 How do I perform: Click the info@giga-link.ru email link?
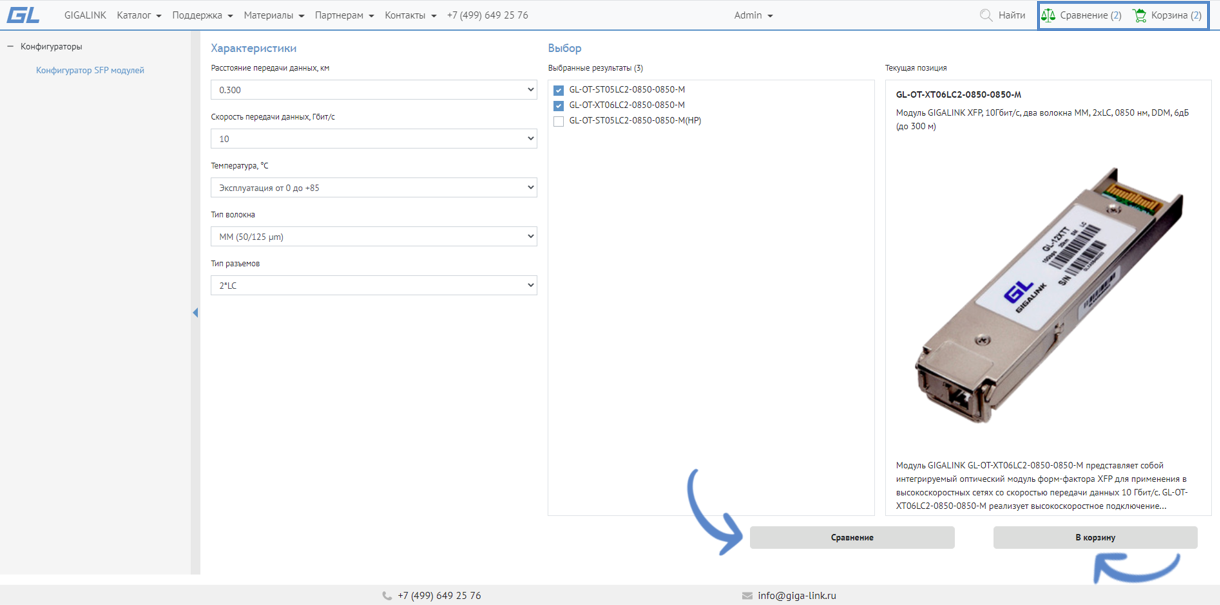(x=797, y=596)
